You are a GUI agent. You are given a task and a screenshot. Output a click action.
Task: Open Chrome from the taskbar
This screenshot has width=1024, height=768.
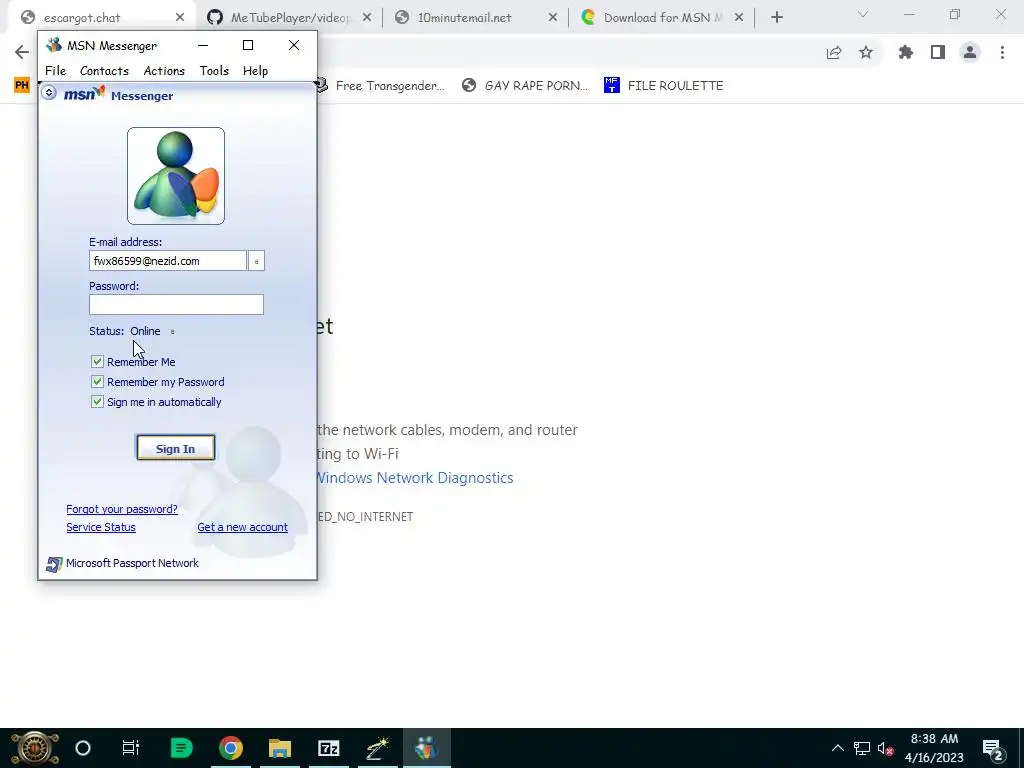pos(231,748)
